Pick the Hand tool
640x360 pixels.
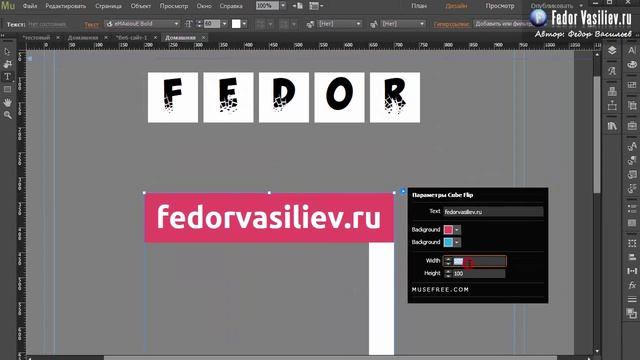coord(7,102)
